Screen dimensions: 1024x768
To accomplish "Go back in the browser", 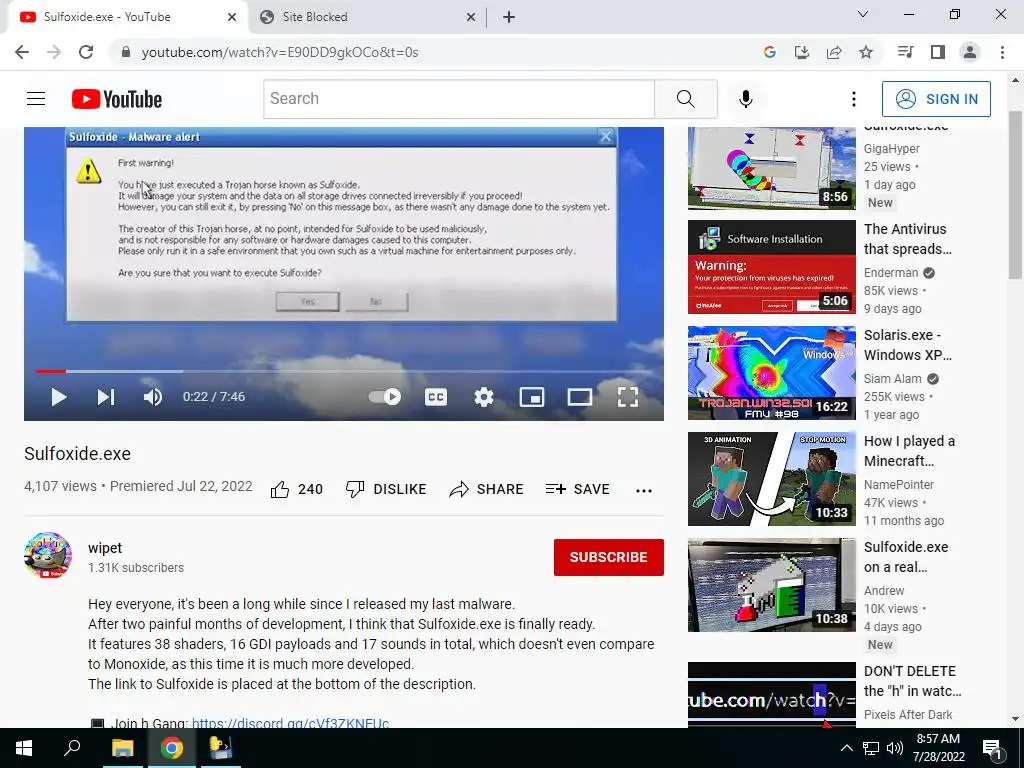I will tap(22, 52).
